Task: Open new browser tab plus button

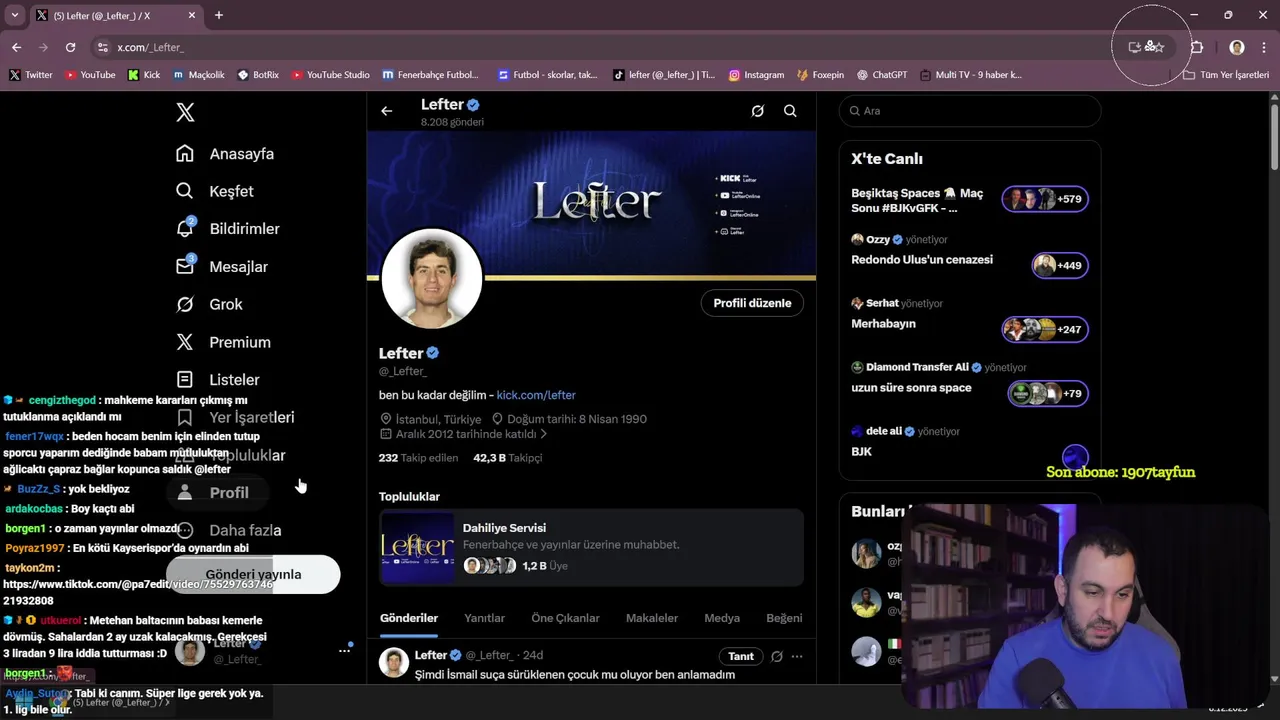Action: 218,15
